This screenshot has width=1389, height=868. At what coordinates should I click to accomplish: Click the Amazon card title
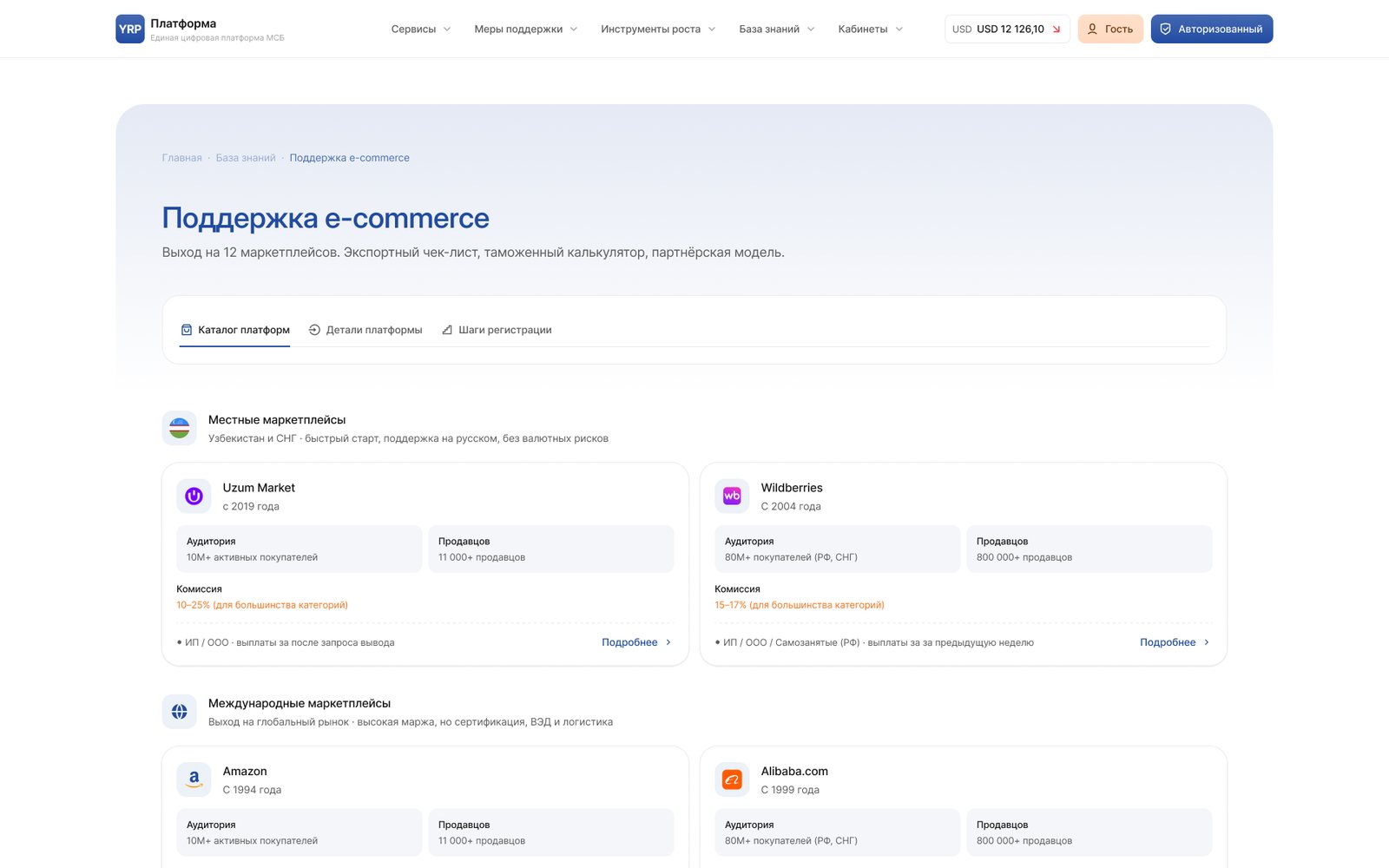245,772
